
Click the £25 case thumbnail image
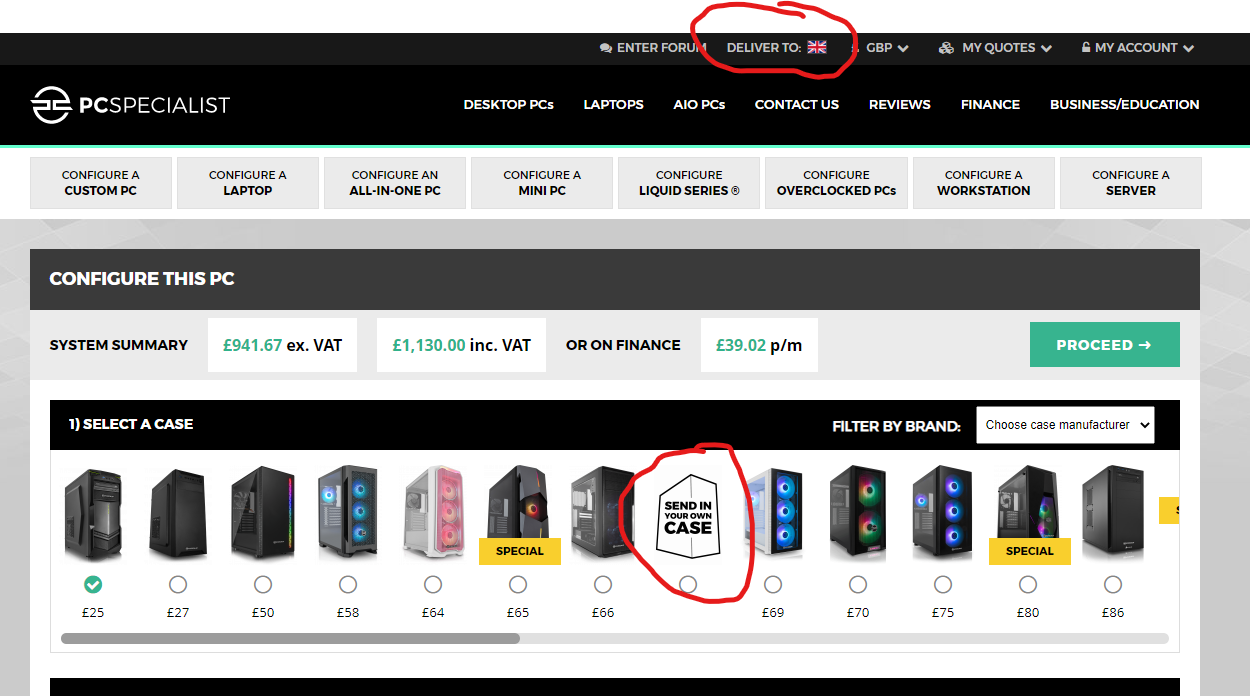tap(93, 514)
